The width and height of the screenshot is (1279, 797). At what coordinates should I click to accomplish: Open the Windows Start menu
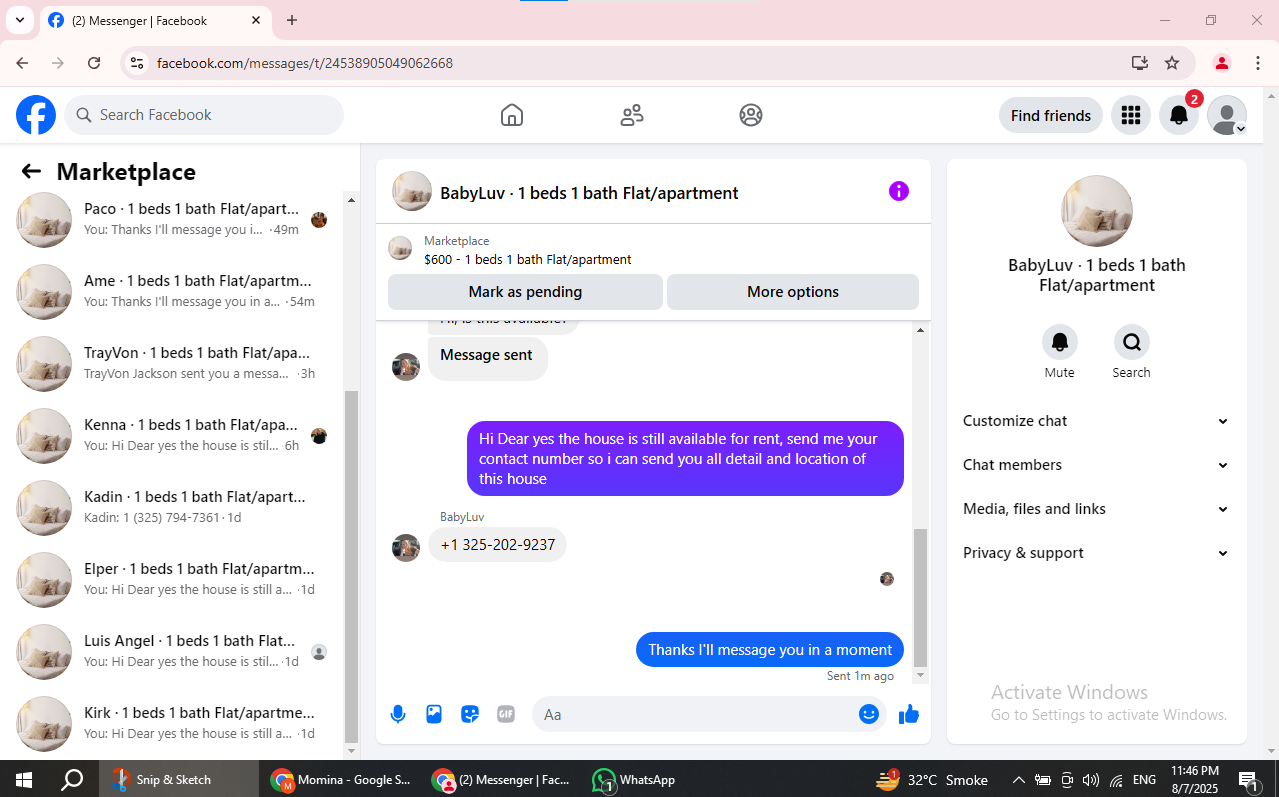pos(23,780)
